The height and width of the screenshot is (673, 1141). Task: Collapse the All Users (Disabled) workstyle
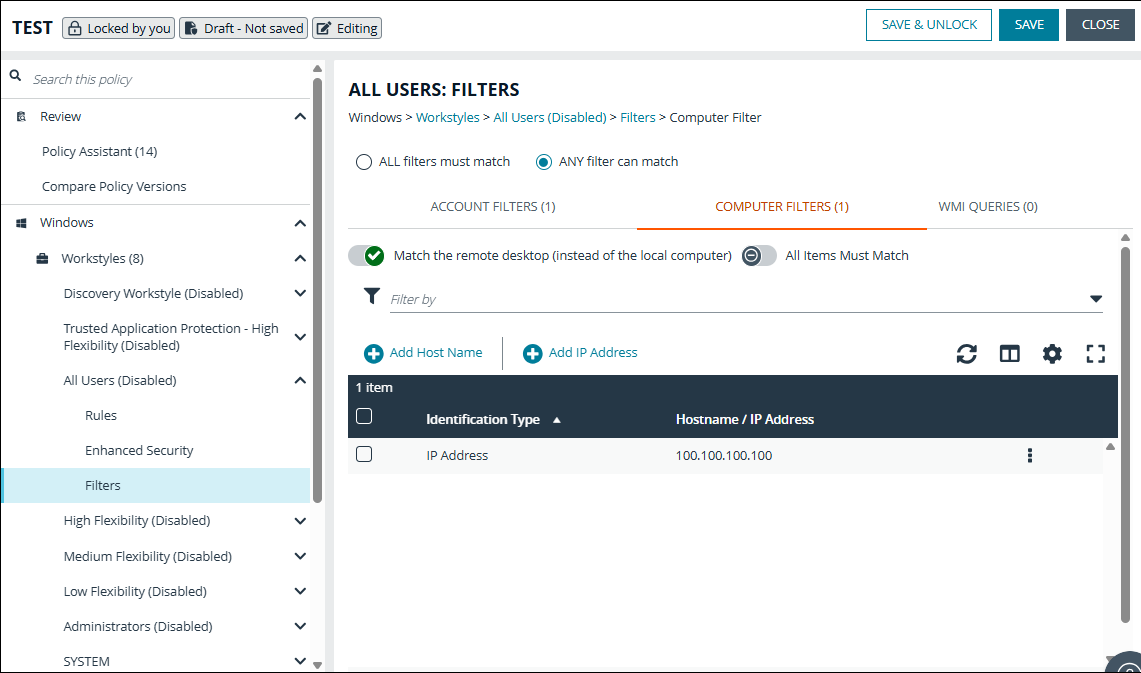coord(299,380)
